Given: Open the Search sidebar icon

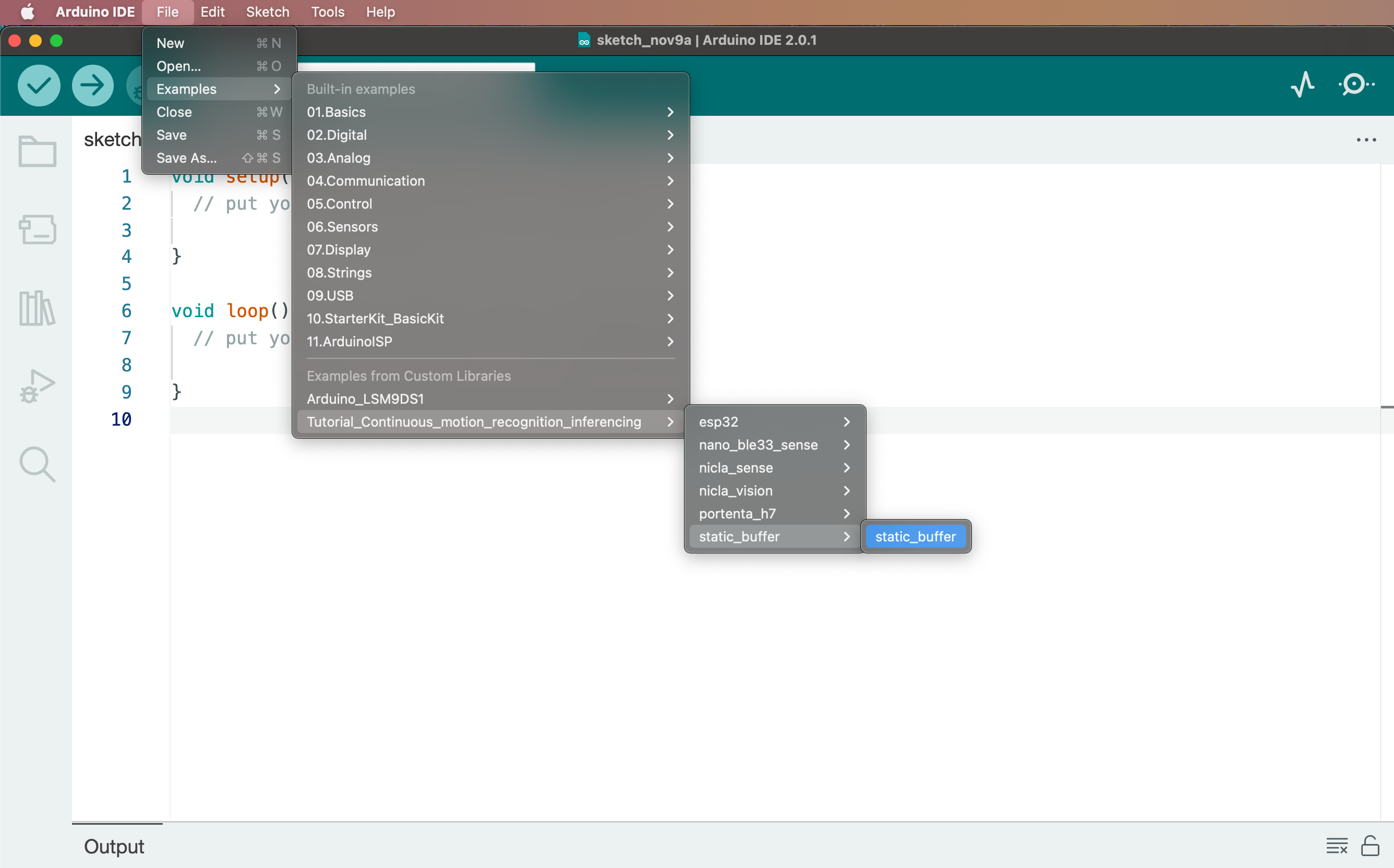Looking at the screenshot, I should (x=38, y=464).
